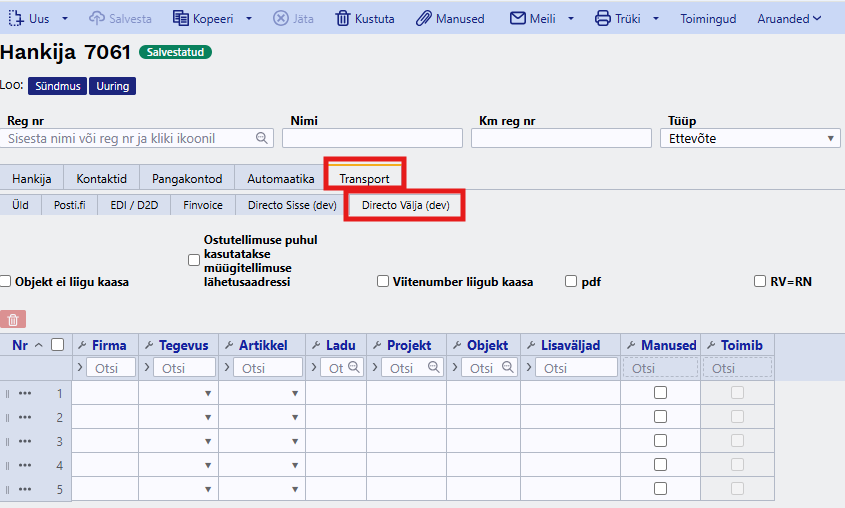845x508 pixels.
Task: Expand the Meili dropdown arrow
Action: (571, 18)
